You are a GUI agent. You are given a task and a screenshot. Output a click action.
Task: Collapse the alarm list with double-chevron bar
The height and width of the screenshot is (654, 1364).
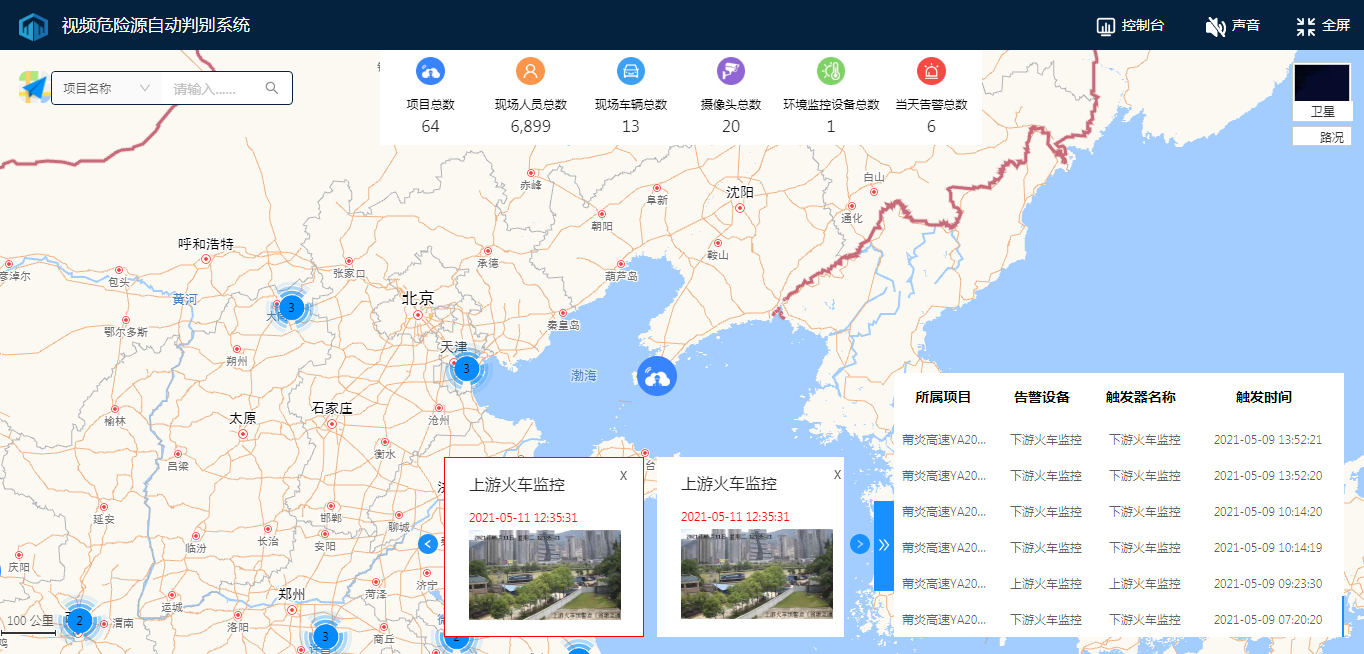[883, 545]
